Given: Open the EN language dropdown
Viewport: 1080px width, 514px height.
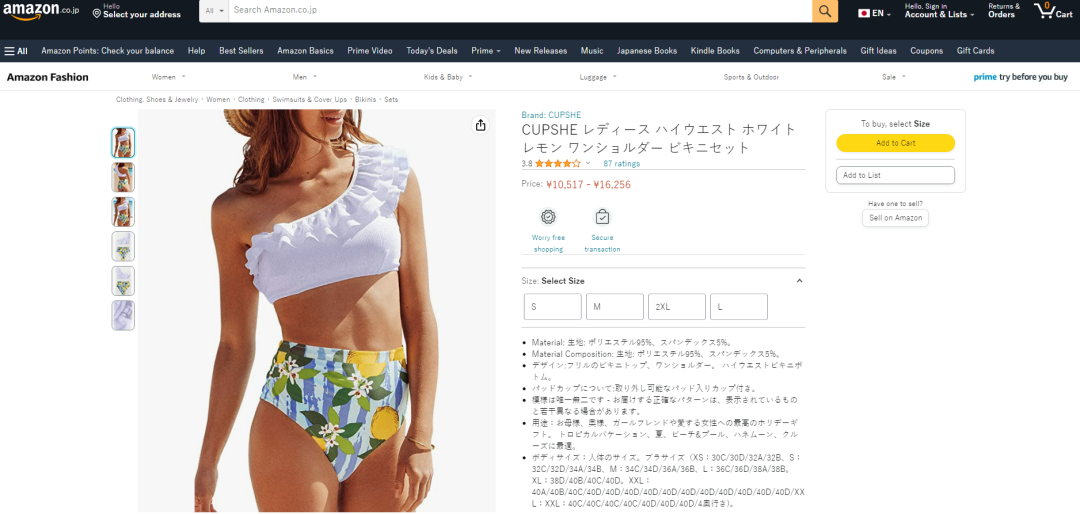Looking at the screenshot, I should 874,13.
